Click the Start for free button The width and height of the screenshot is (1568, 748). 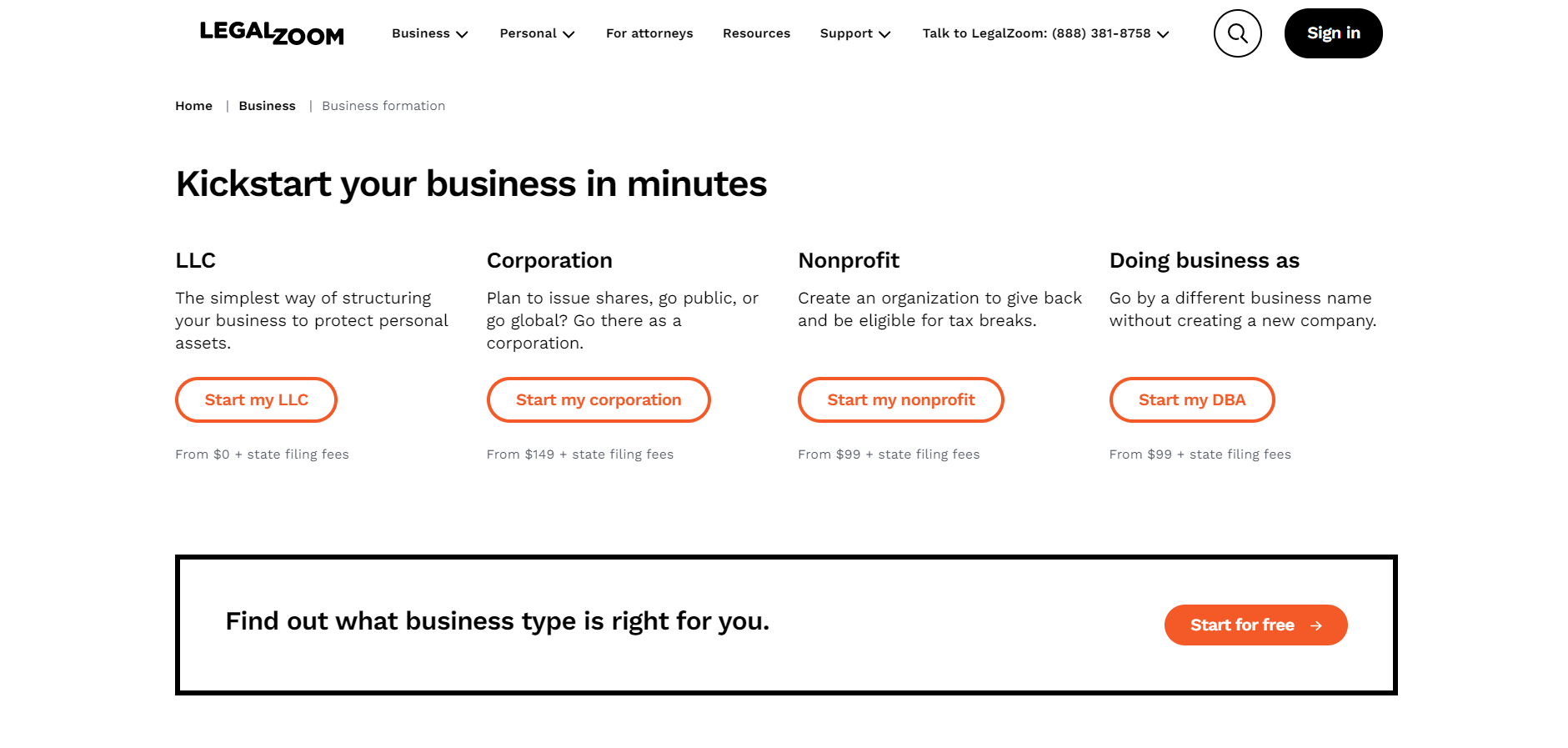[1255, 625]
